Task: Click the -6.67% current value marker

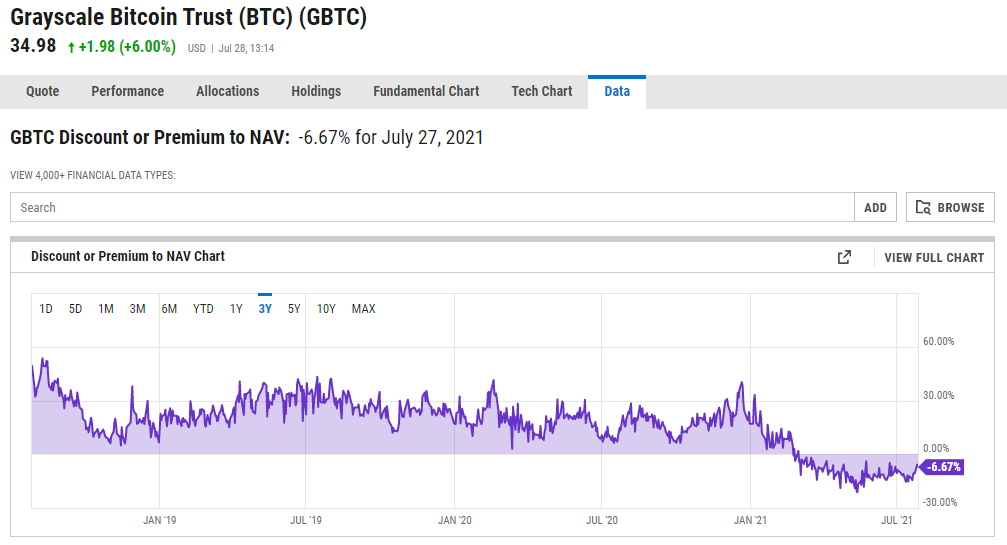Action: coord(942,467)
